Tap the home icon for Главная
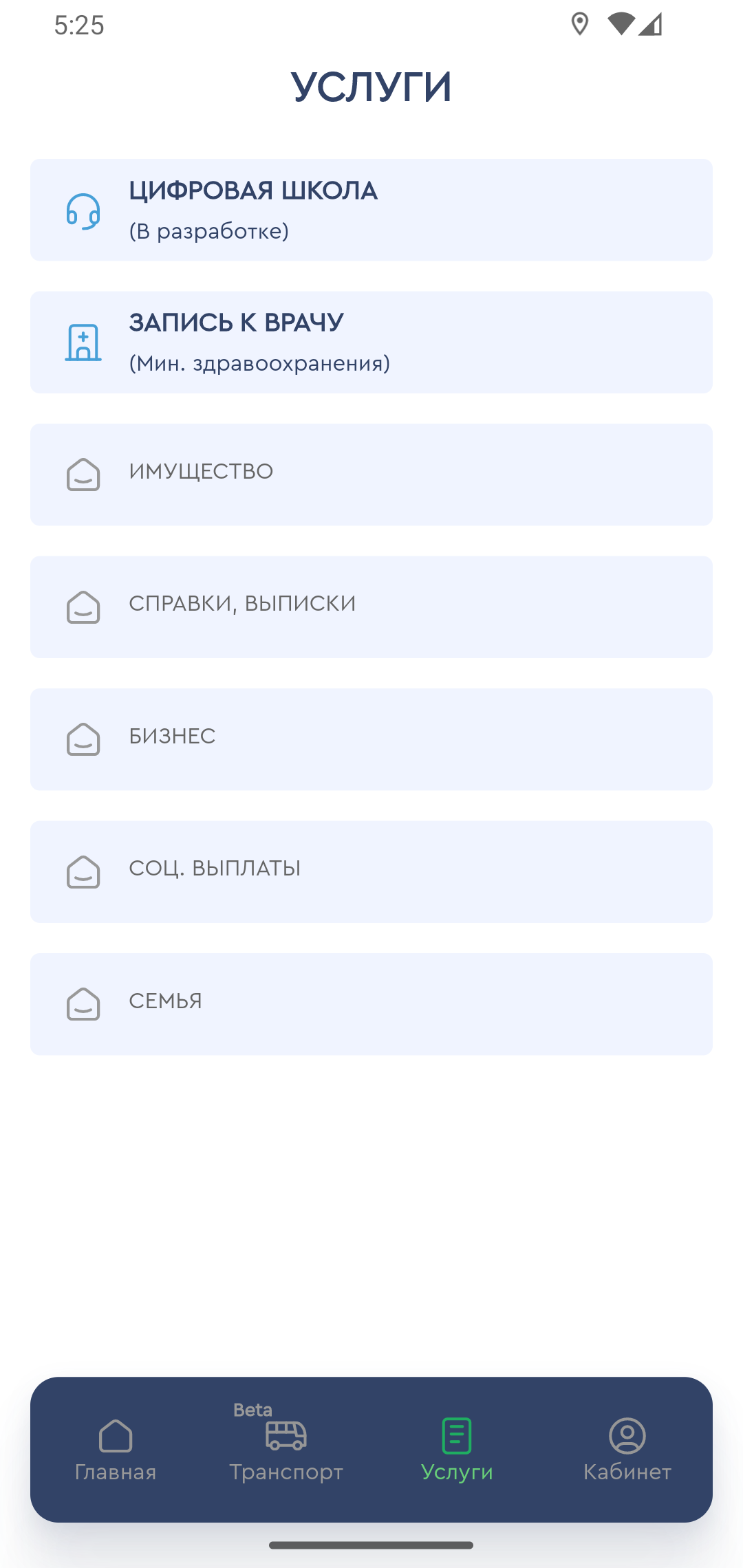 click(x=116, y=1436)
